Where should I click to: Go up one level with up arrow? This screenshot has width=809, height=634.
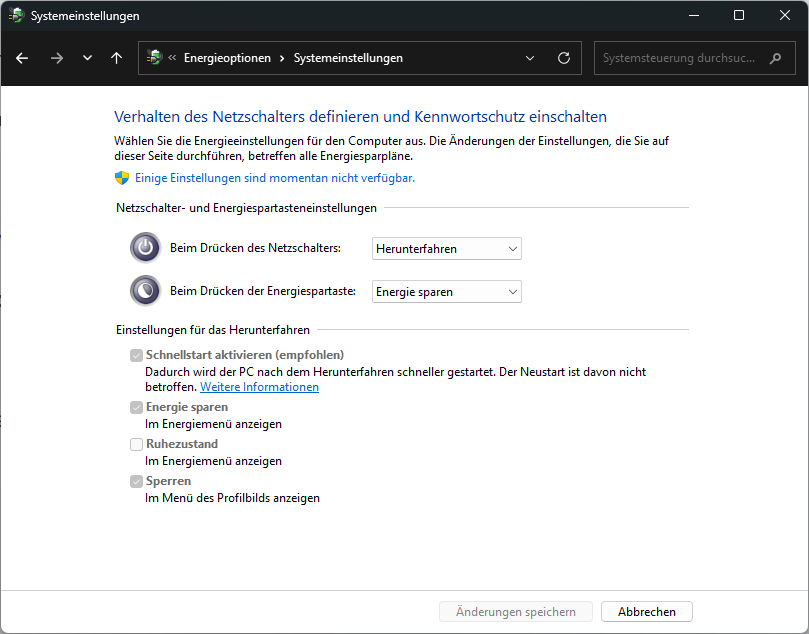click(x=117, y=58)
